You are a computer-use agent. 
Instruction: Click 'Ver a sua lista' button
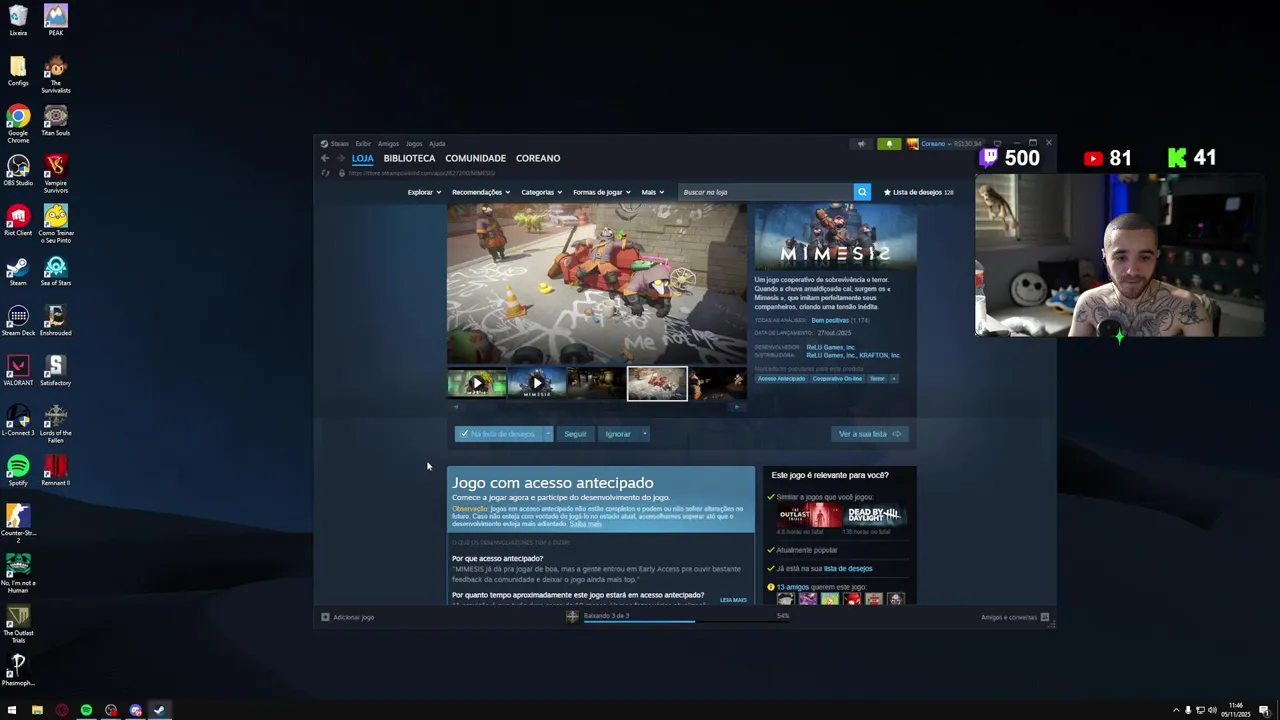pos(869,434)
